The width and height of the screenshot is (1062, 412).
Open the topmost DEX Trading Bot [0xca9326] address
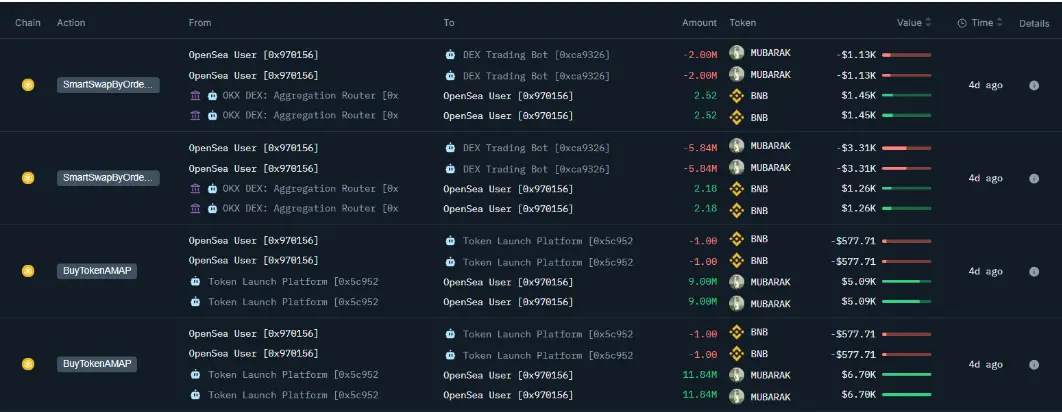tap(536, 54)
